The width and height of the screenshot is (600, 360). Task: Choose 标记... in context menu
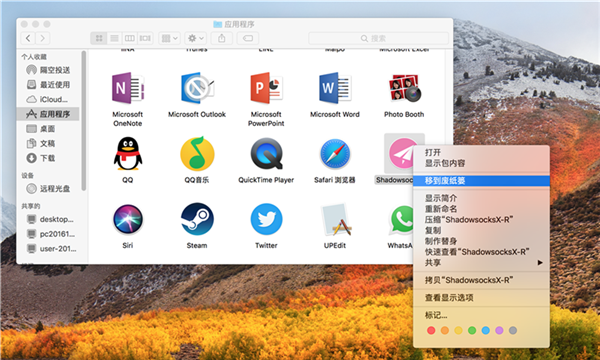tap(481, 315)
